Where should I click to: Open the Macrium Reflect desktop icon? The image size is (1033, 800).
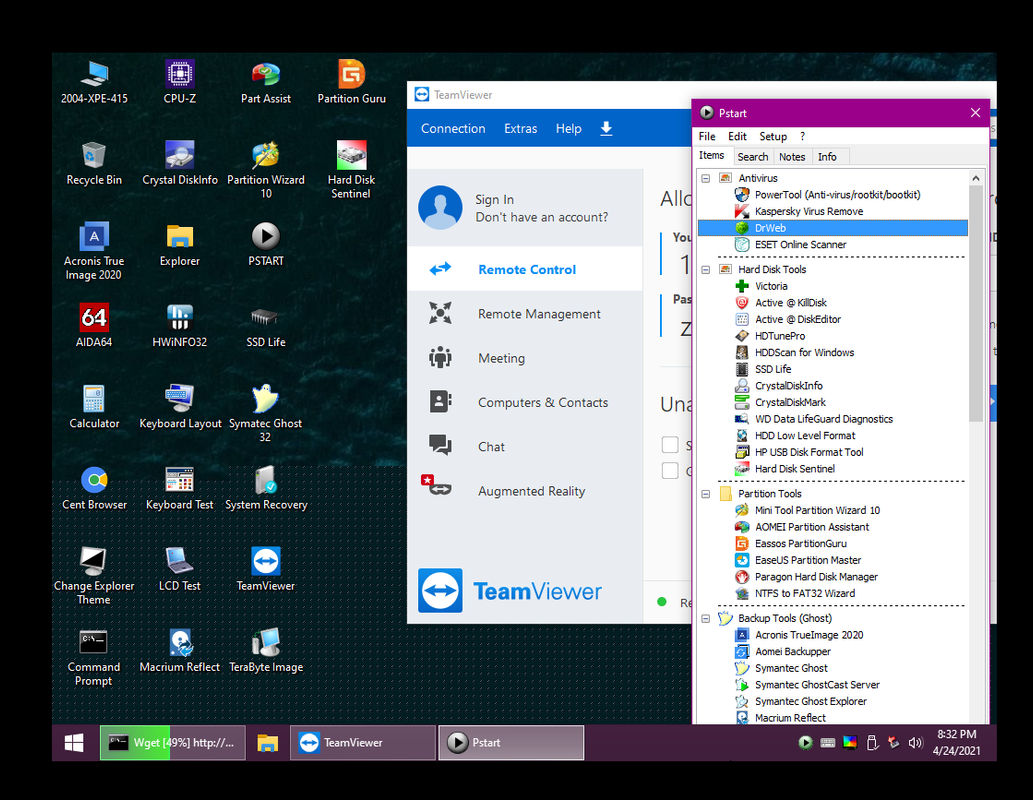180,650
